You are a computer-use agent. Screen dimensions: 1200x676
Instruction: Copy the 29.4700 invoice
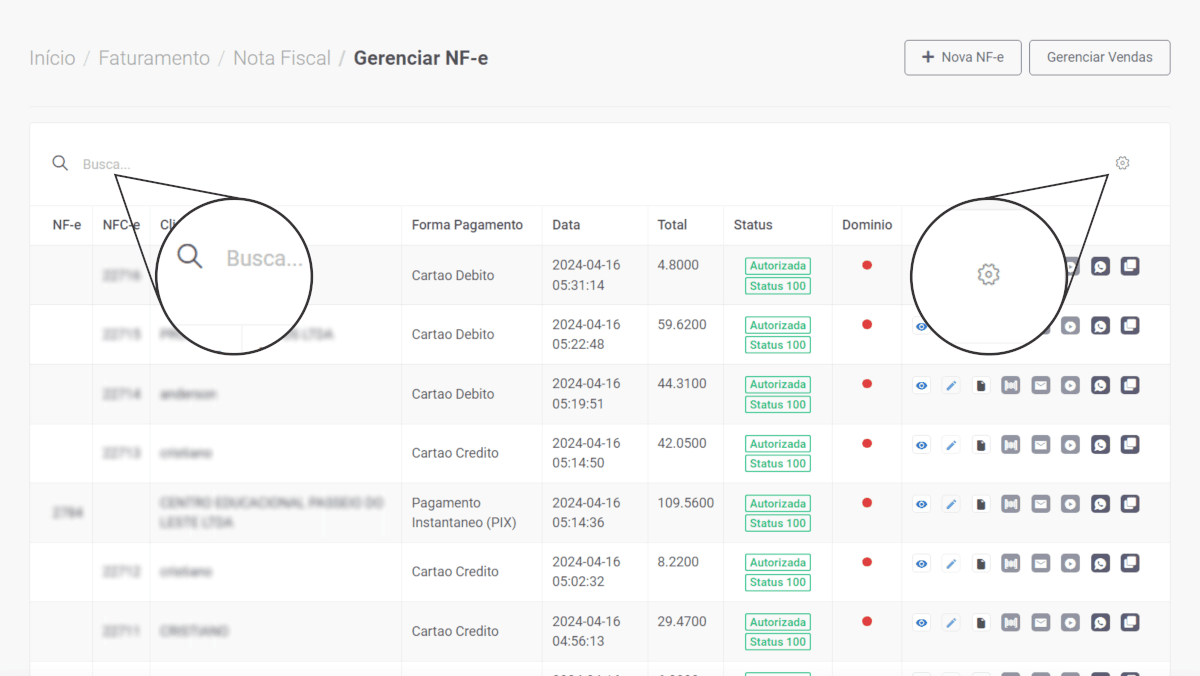pyautogui.click(x=1130, y=622)
